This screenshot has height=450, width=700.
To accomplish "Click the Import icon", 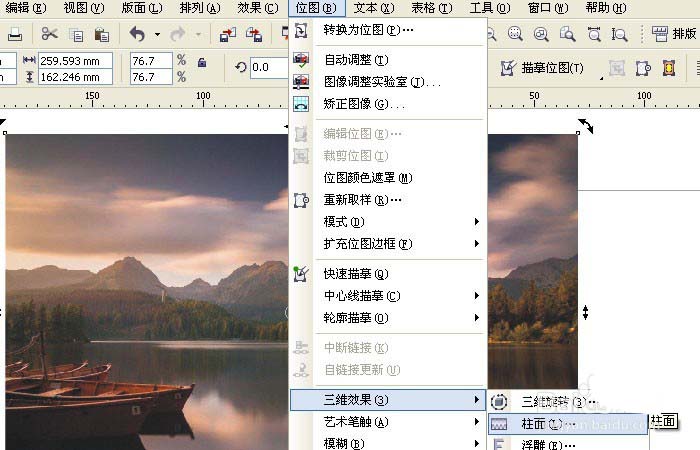I will pos(228,34).
